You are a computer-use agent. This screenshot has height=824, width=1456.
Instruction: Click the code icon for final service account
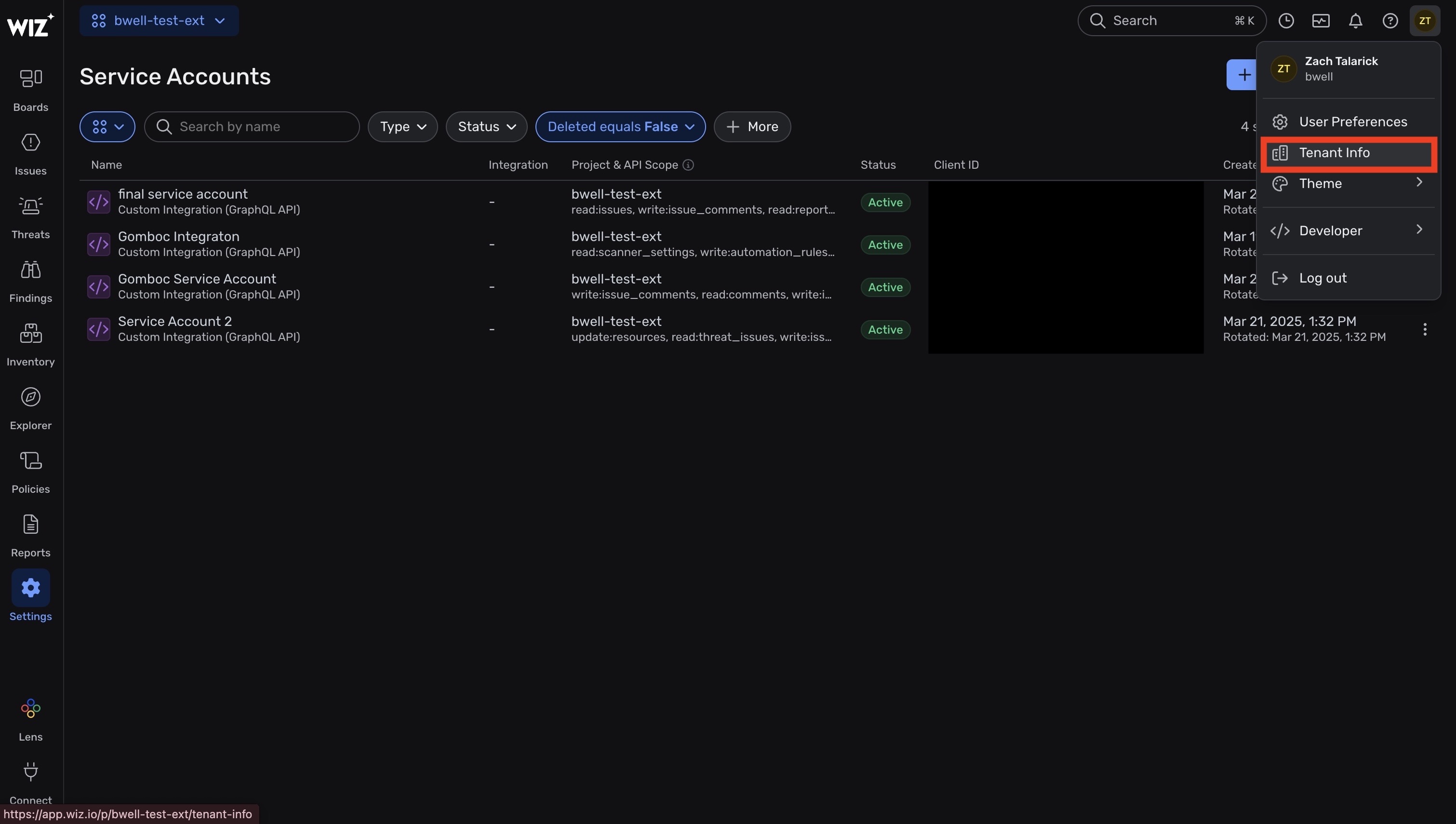pyautogui.click(x=98, y=202)
